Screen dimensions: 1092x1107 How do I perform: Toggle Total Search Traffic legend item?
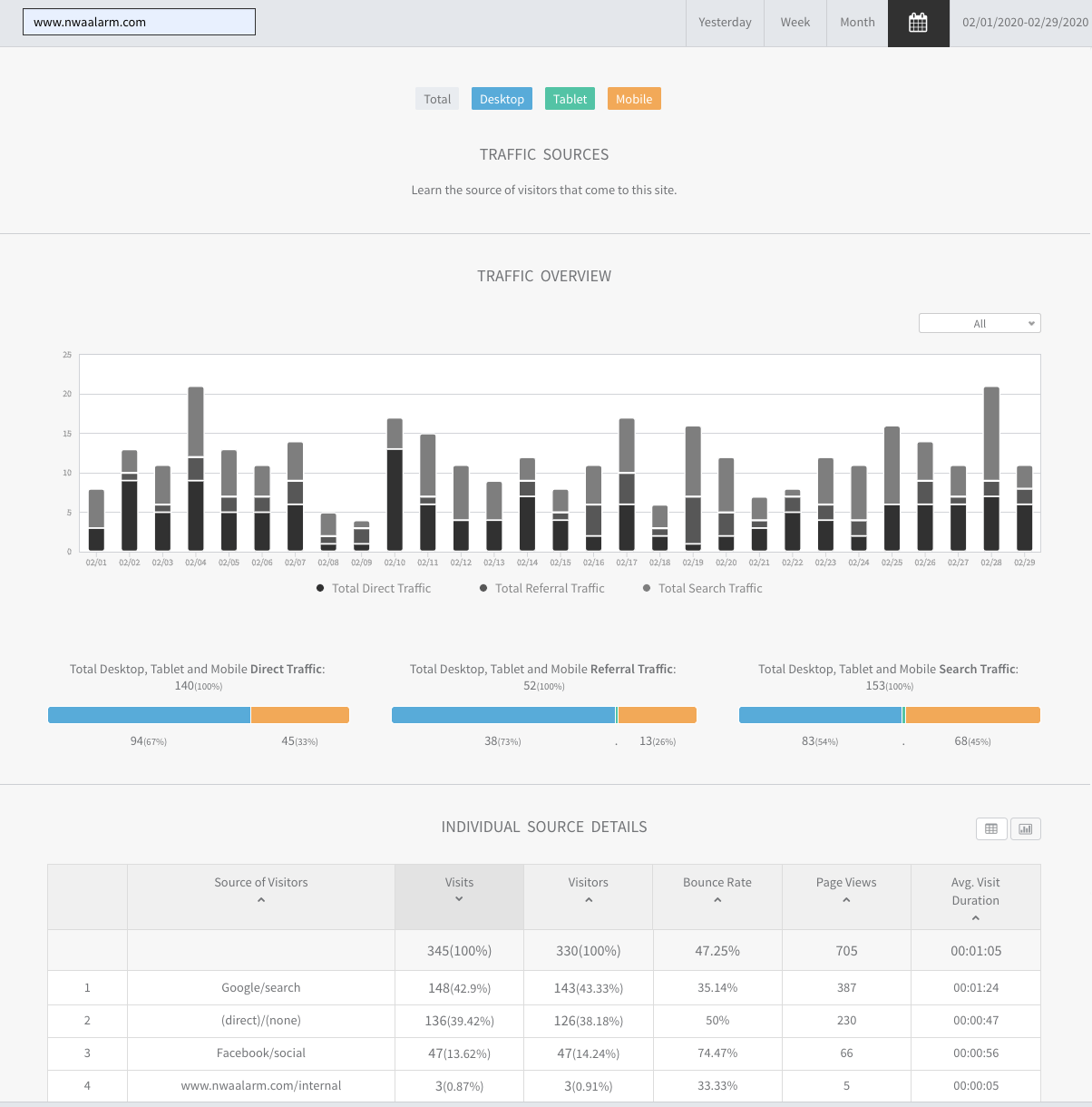click(x=703, y=588)
